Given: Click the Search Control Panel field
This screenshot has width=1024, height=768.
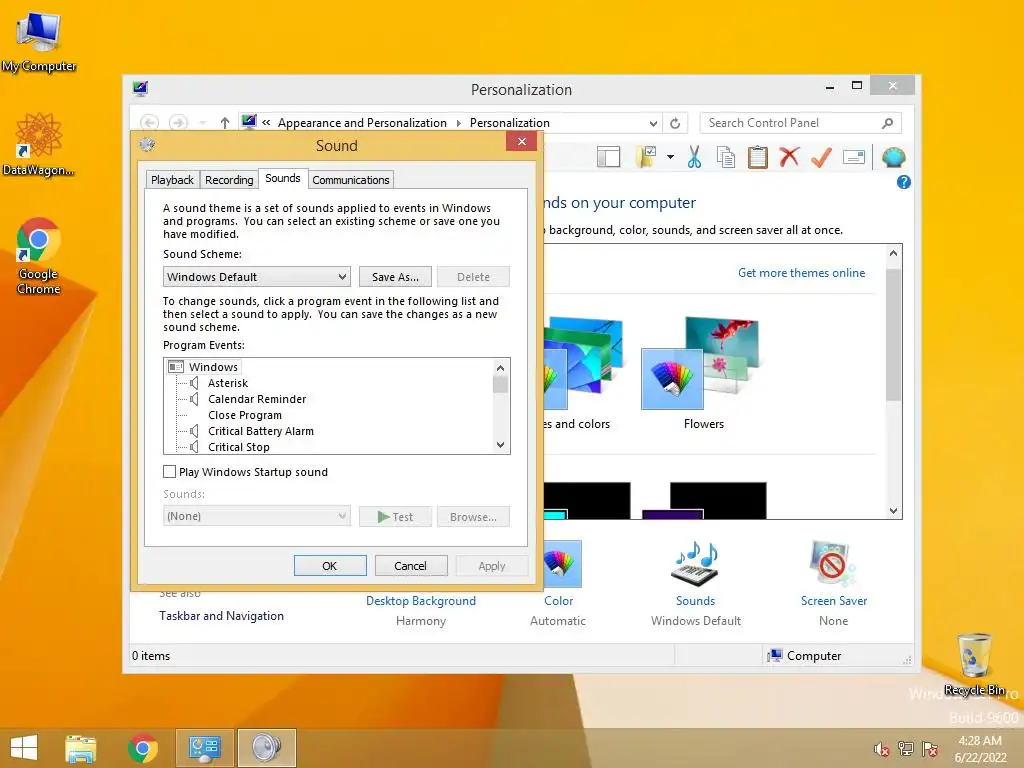Looking at the screenshot, I should (x=800, y=123).
